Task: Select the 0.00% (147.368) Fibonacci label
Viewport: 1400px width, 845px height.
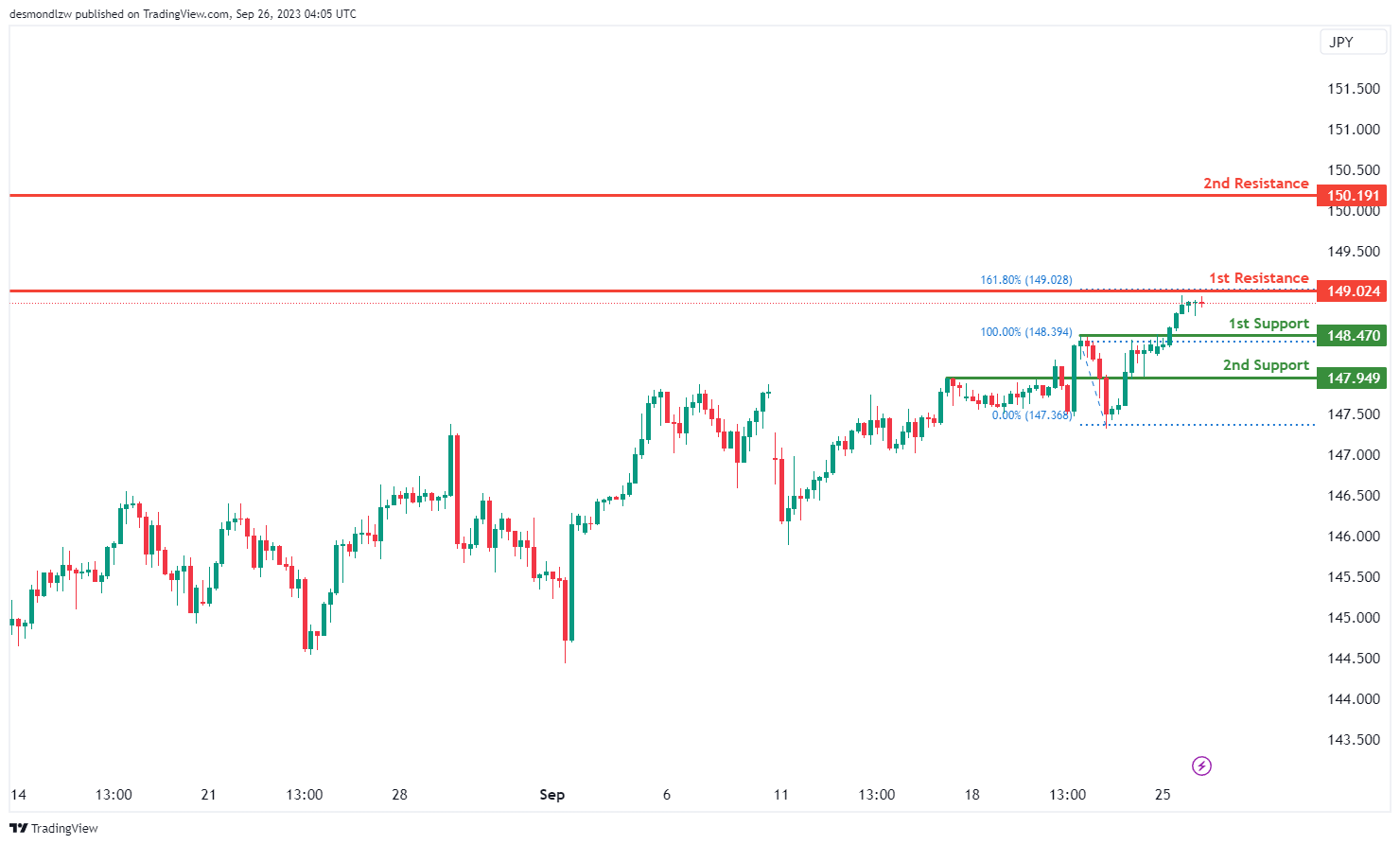Action: pyautogui.click(x=1031, y=415)
